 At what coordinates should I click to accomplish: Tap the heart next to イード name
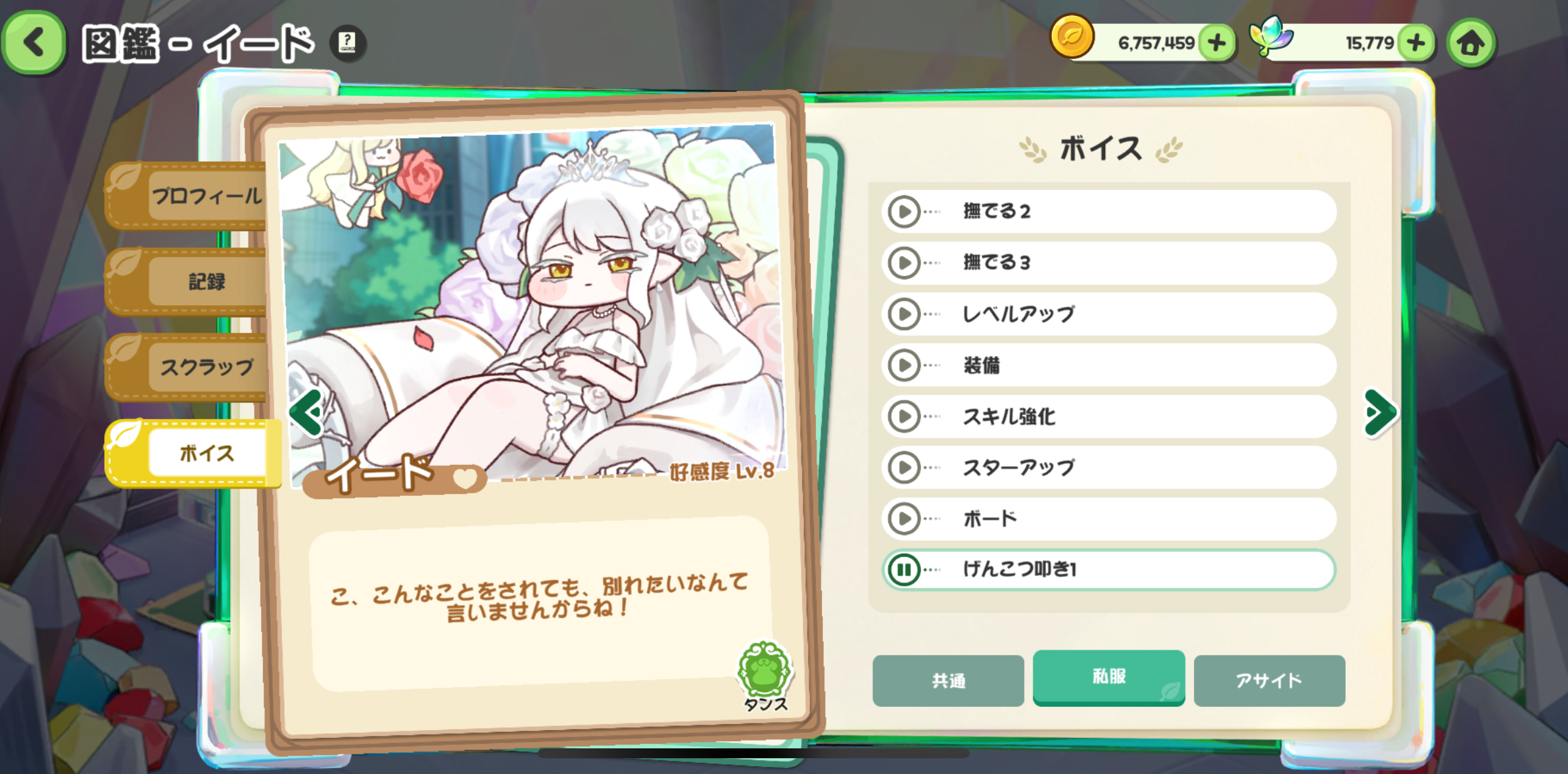[465, 478]
